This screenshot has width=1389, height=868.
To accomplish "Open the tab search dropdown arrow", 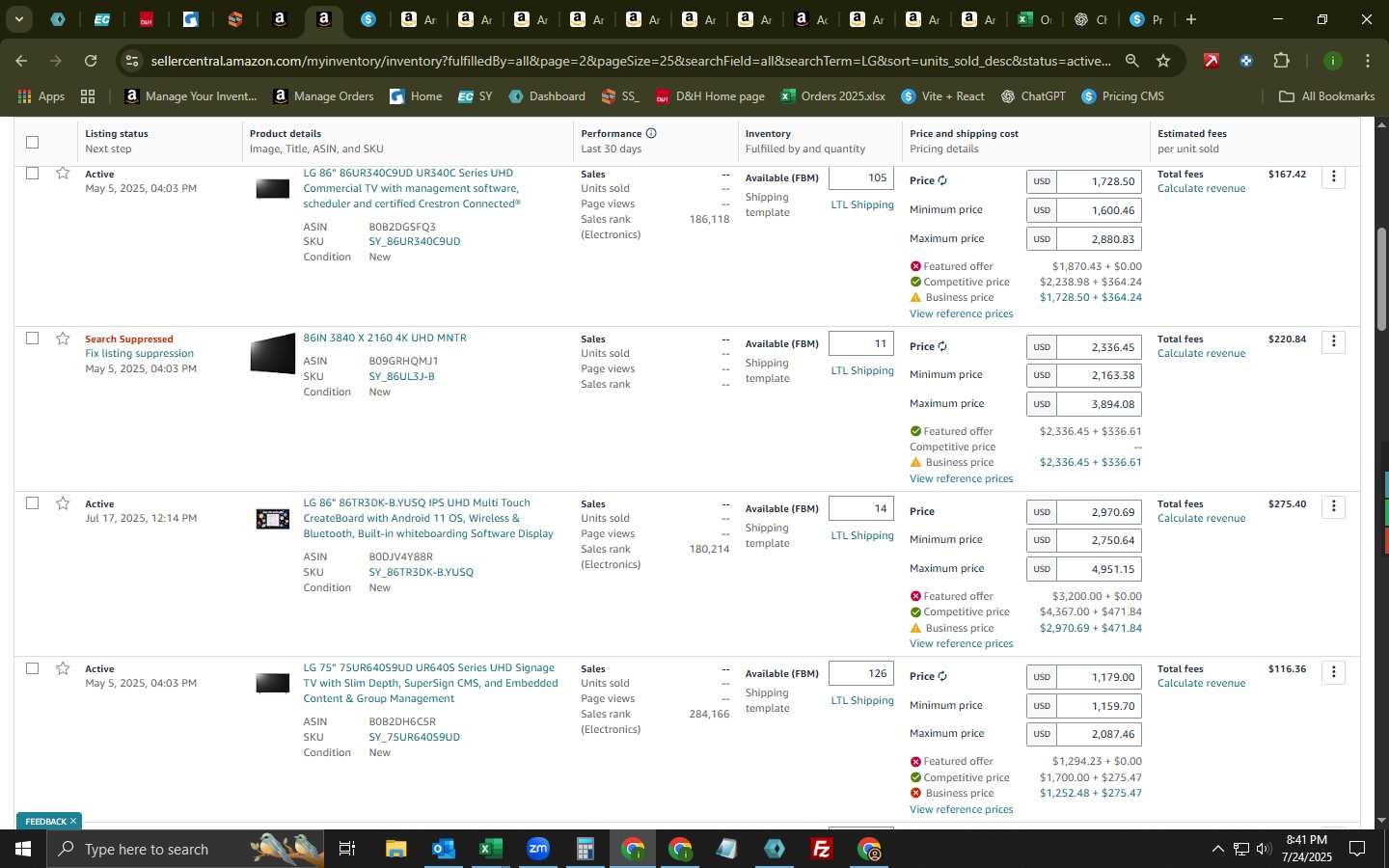I will tap(18, 19).
